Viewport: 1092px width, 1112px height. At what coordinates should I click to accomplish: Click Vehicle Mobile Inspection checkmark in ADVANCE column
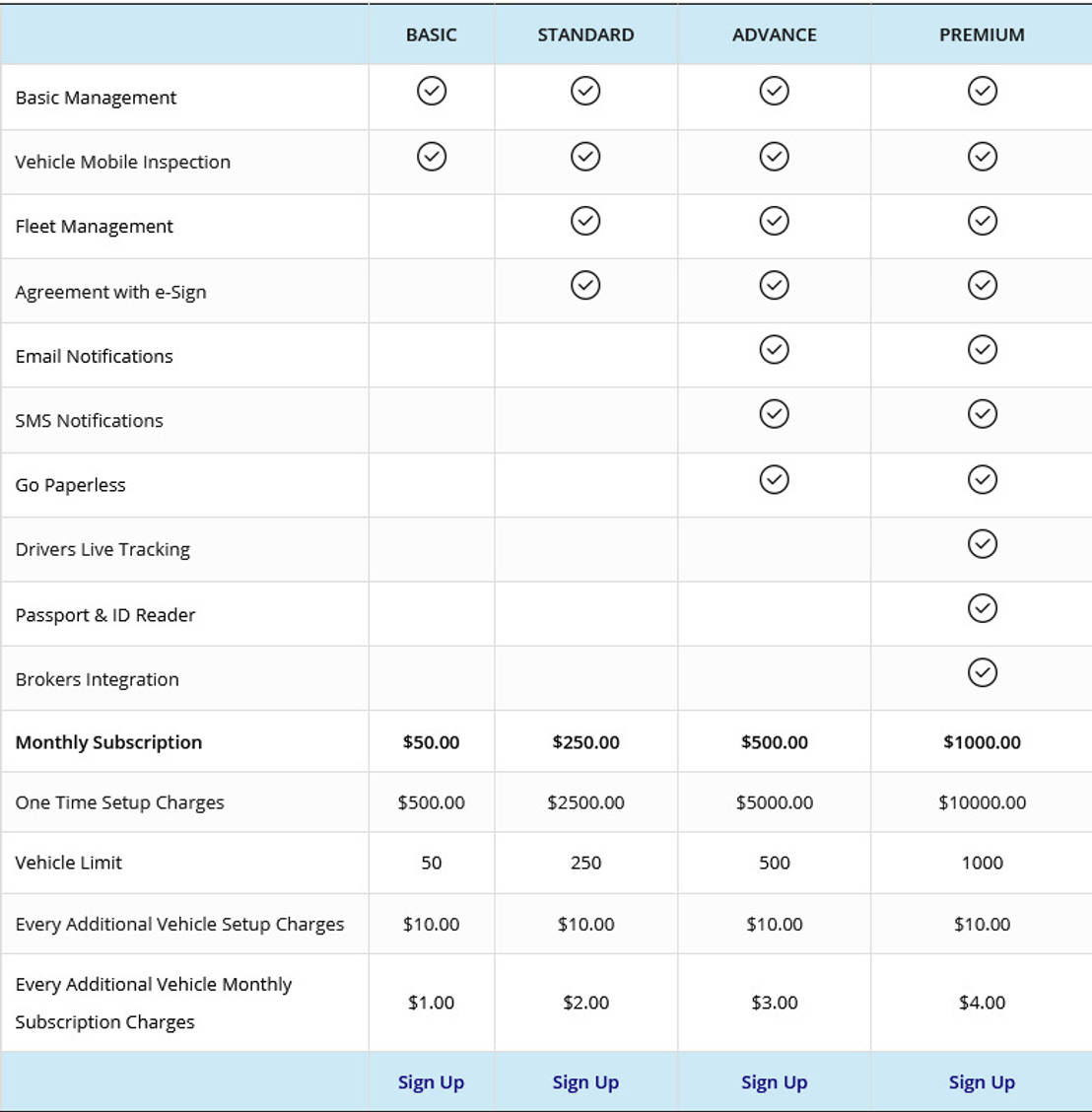[x=774, y=156]
